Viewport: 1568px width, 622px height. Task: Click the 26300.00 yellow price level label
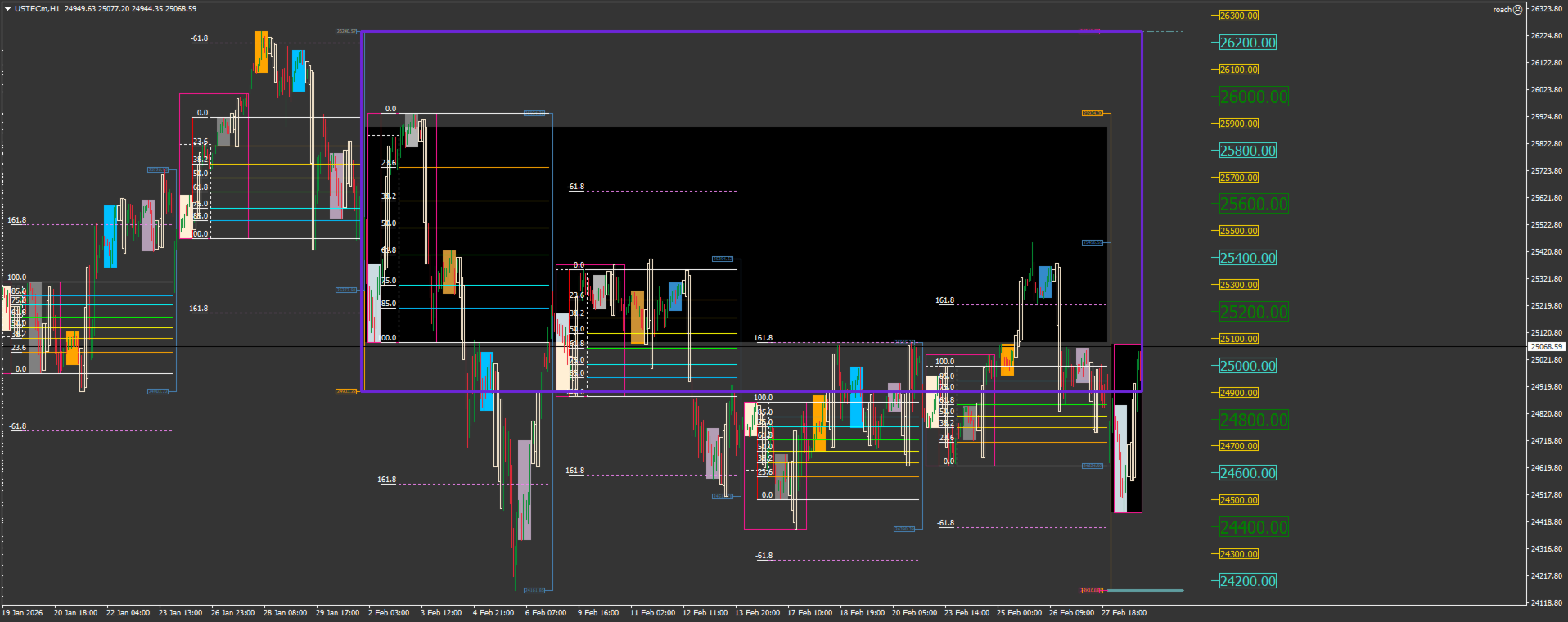tap(1238, 16)
